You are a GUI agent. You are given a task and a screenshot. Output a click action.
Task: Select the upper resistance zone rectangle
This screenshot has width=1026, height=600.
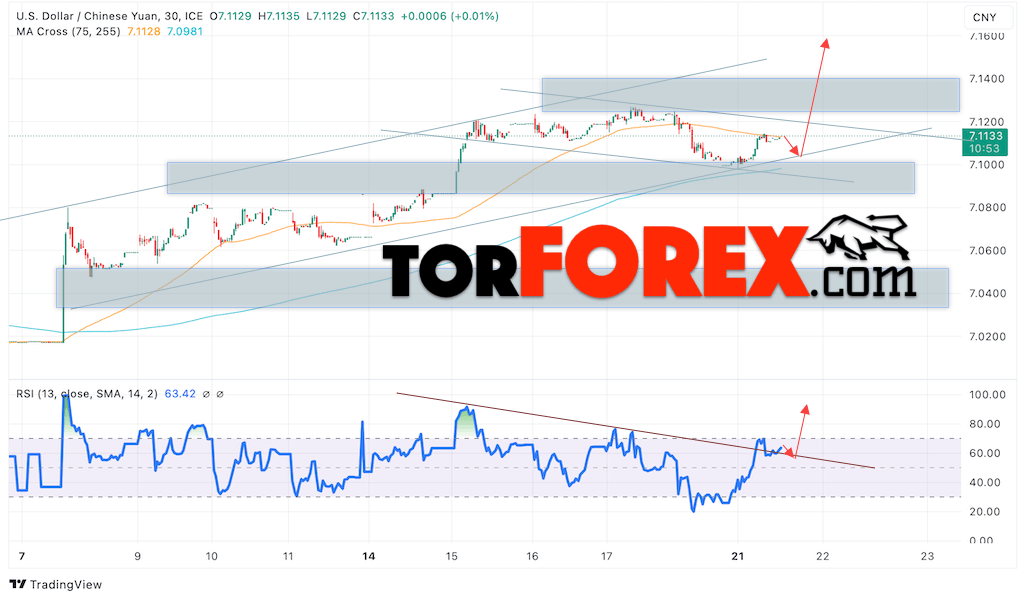[x=750, y=95]
